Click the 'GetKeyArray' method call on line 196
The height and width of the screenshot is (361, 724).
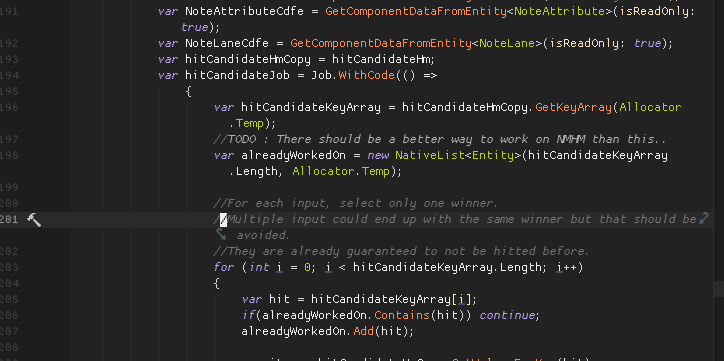(x=573, y=108)
